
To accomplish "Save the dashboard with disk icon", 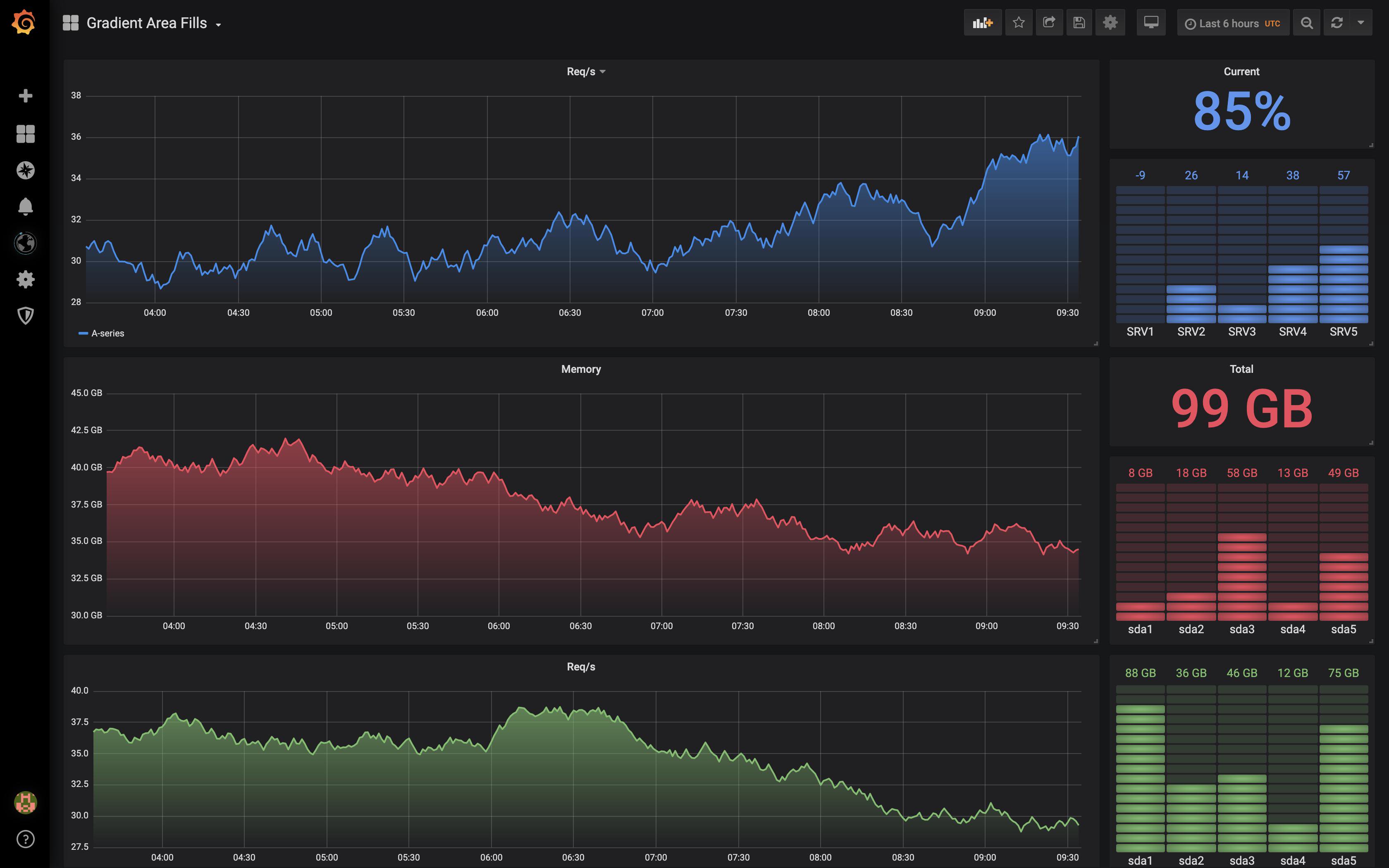I will tap(1079, 23).
